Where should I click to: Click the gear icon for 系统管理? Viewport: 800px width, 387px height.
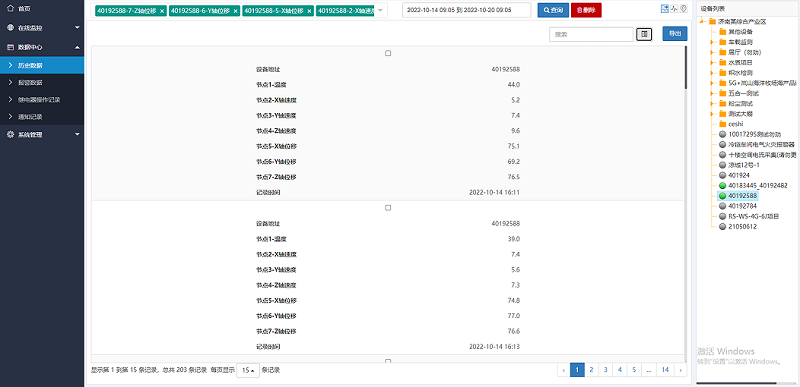10,135
